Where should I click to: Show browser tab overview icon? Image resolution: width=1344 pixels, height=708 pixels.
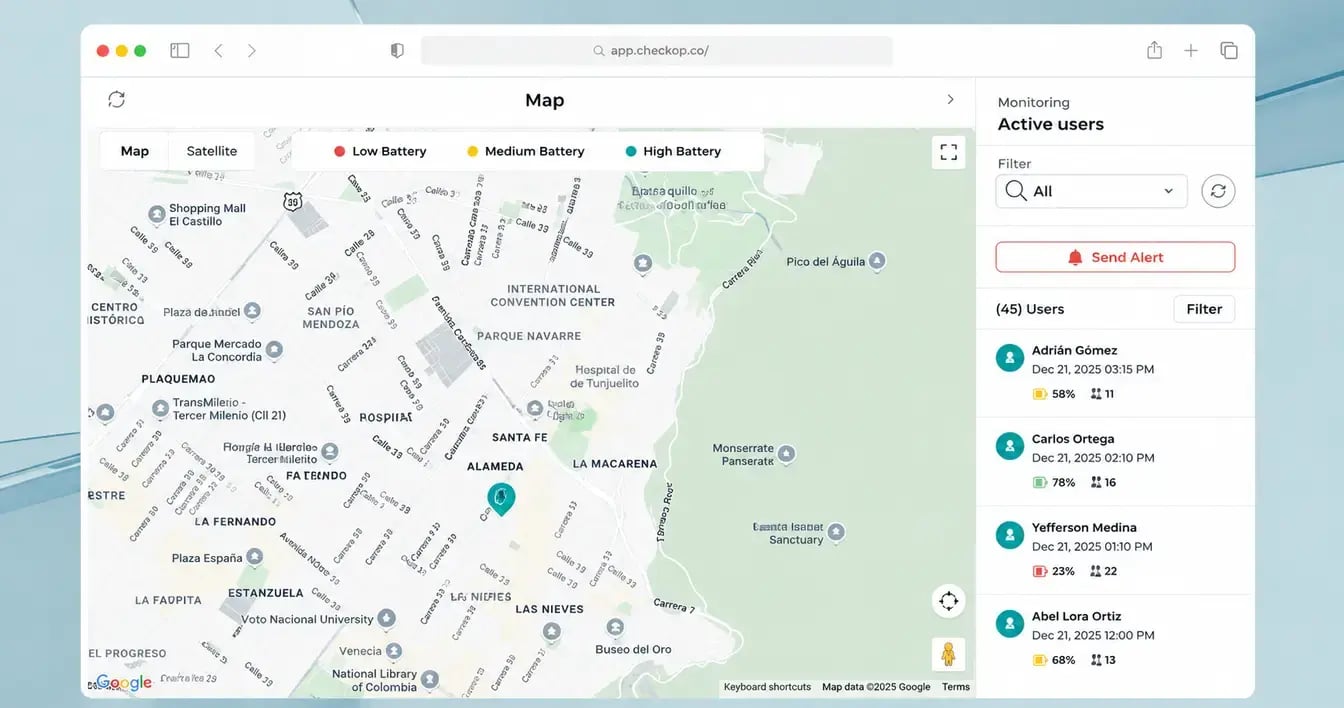pyautogui.click(x=1229, y=50)
